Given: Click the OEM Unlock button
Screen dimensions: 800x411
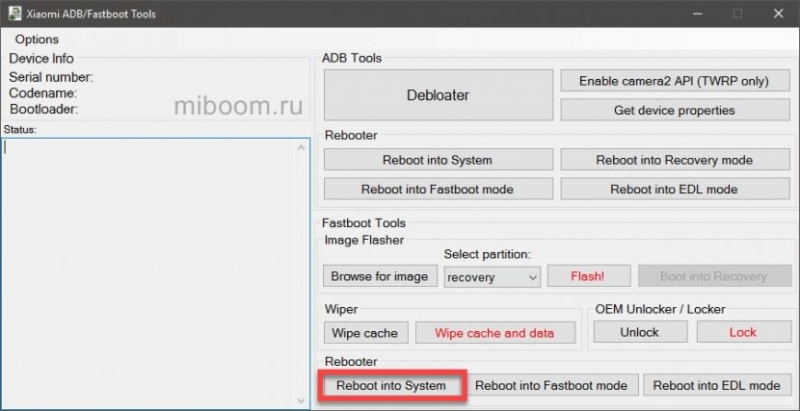Looking at the screenshot, I should pos(640,332).
